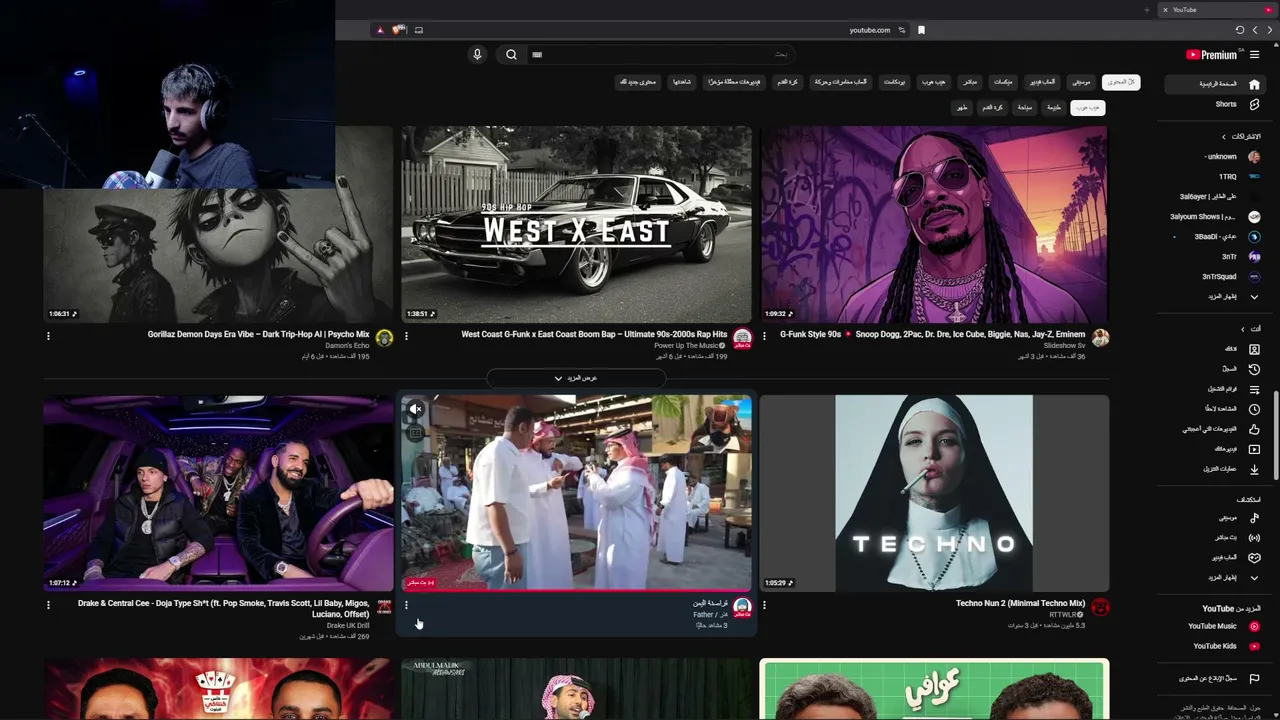
Task: Select the شاهدتها (Watched) filter chip
Action: [682, 82]
